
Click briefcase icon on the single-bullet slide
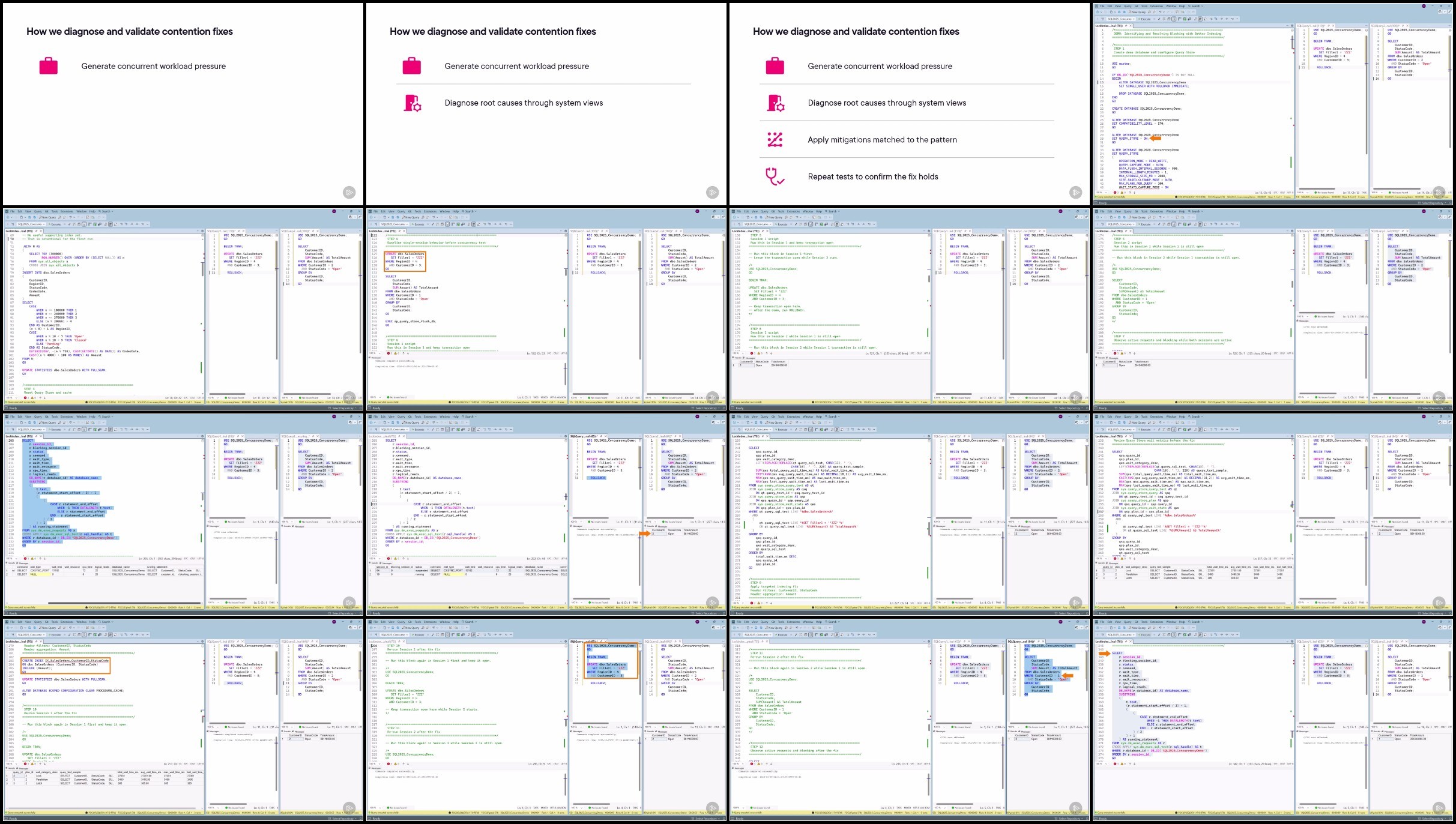[49, 65]
